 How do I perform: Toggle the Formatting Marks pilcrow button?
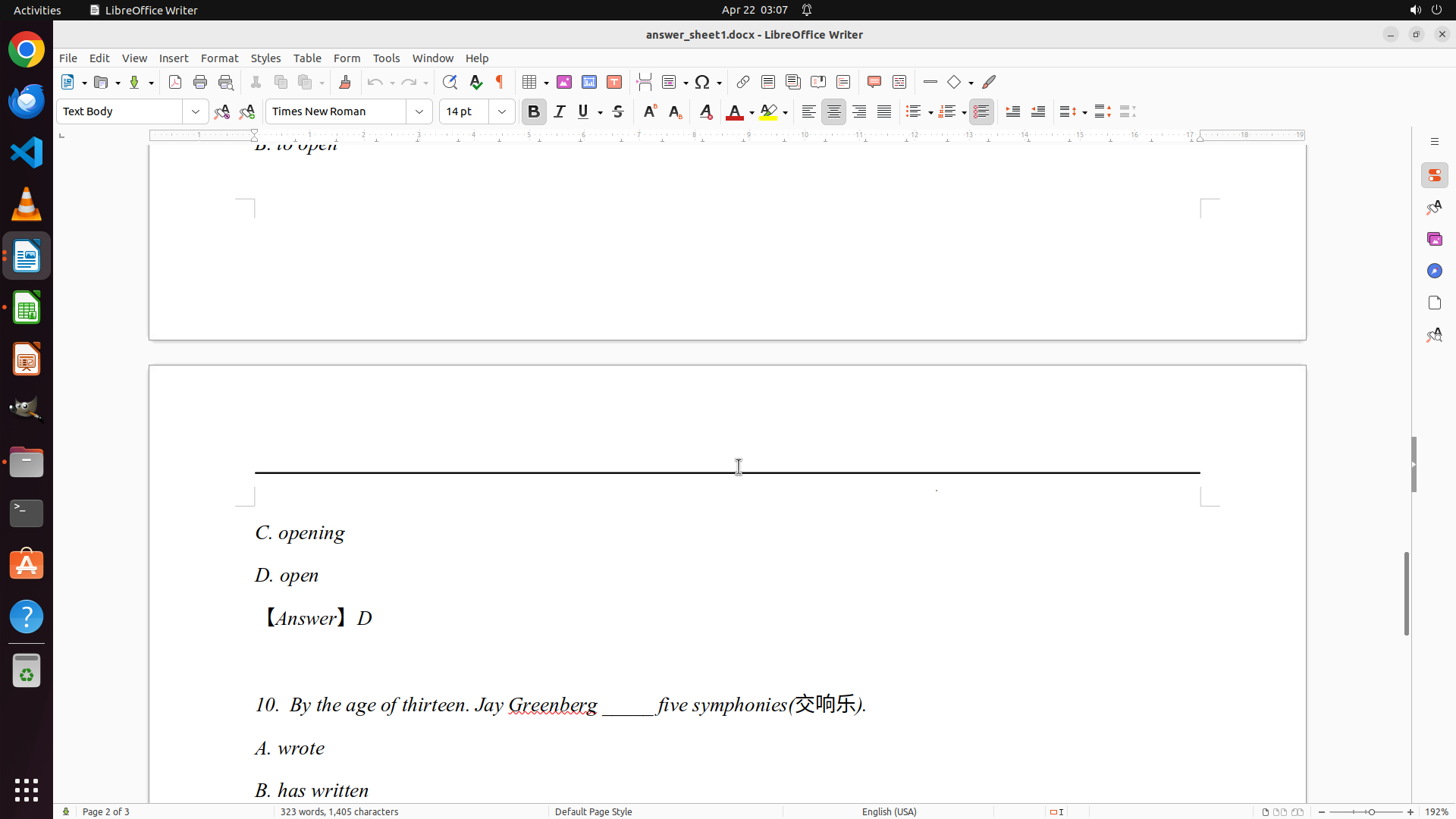(x=500, y=82)
